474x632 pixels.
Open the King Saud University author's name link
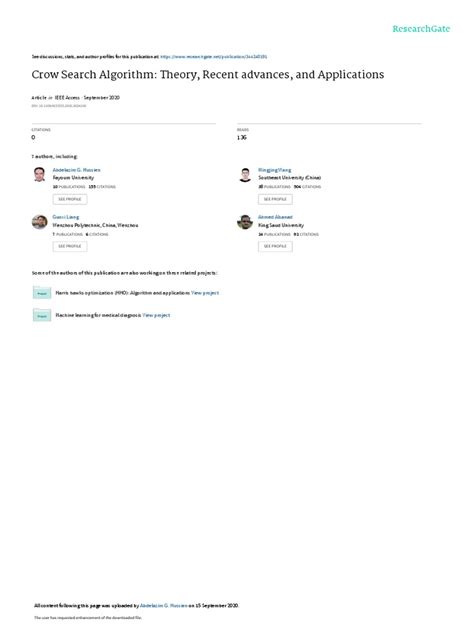[275, 217]
